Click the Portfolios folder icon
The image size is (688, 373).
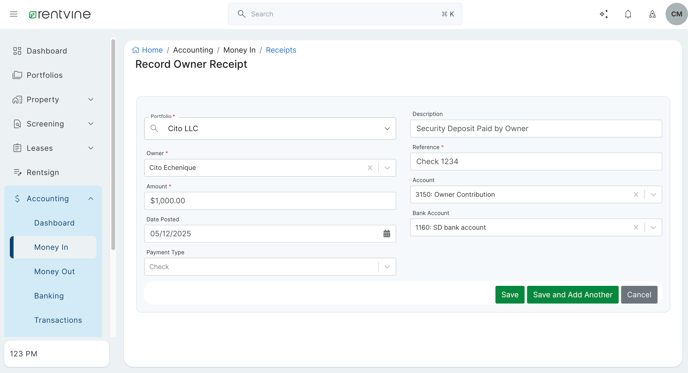(17, 75)
